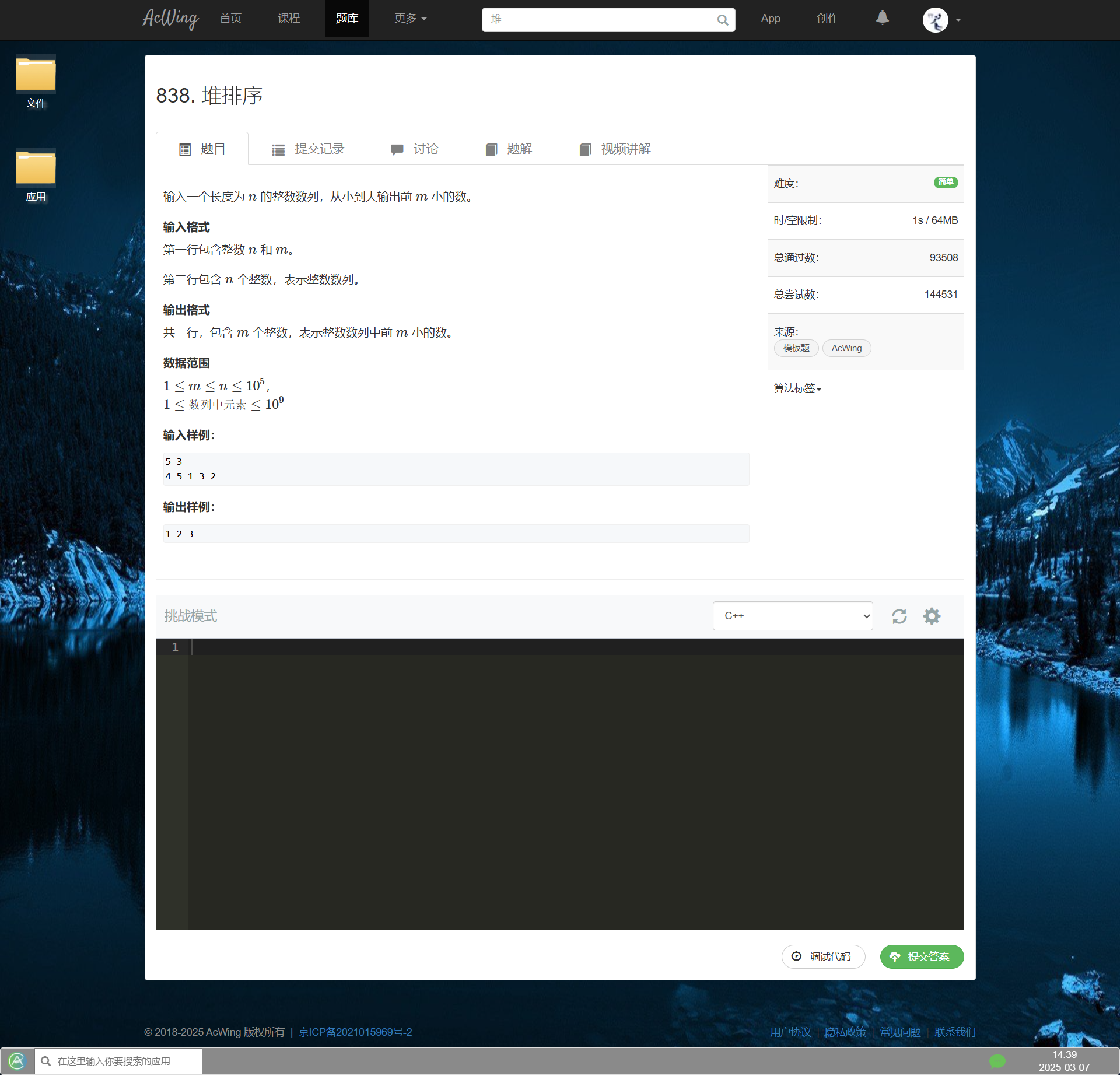The image size is (1120, 1076).
Task: Switch to the 题解 tab
Action: [x=509, y=149]
